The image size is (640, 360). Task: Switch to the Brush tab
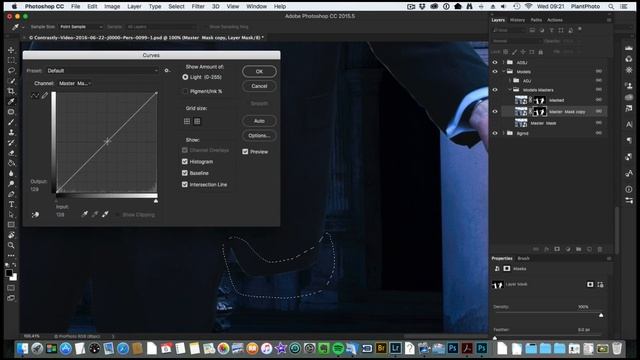click(x=523, y=258)
